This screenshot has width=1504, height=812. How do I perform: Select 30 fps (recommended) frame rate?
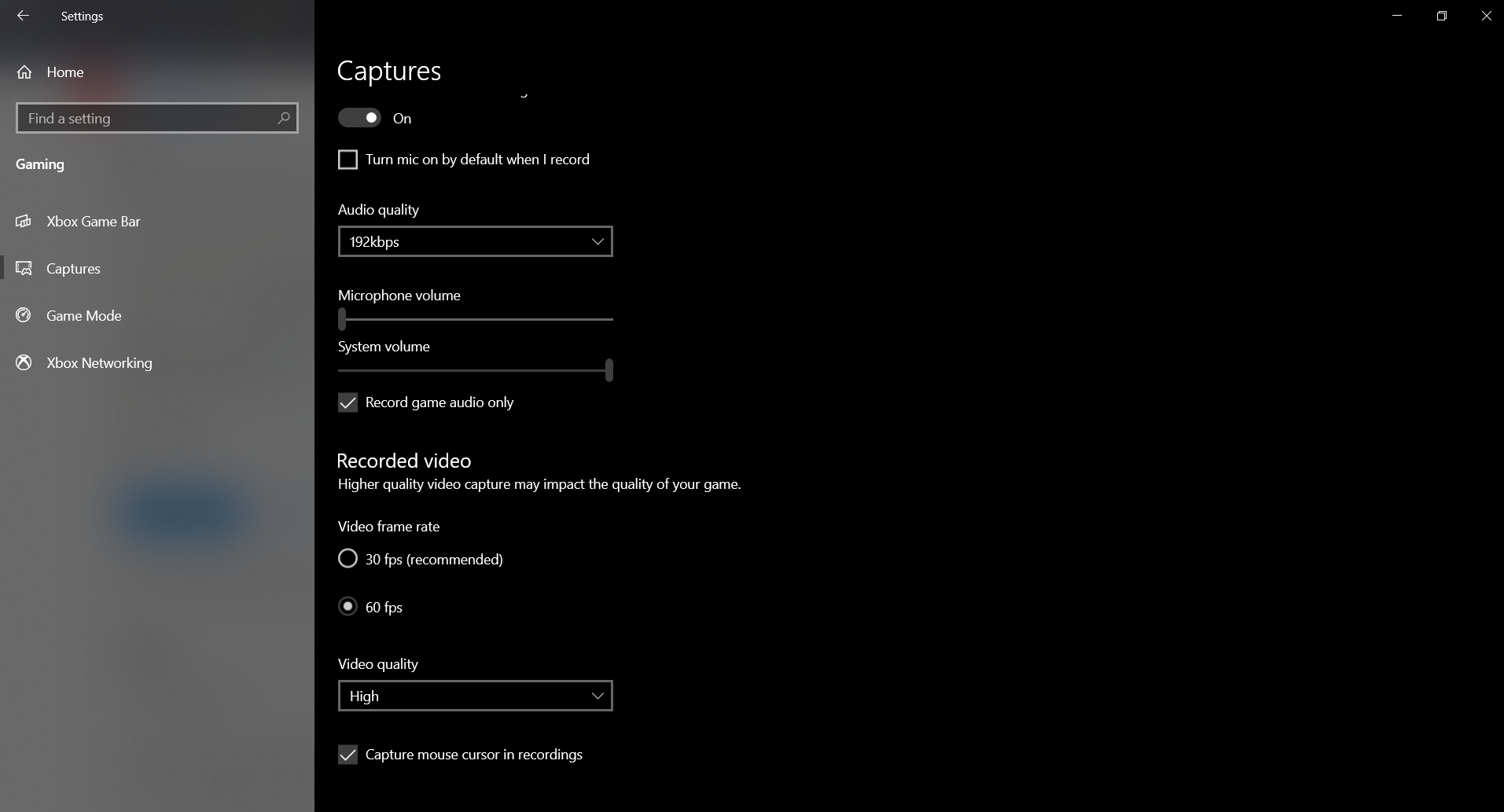pyautogui.click(x=348, y=559)
